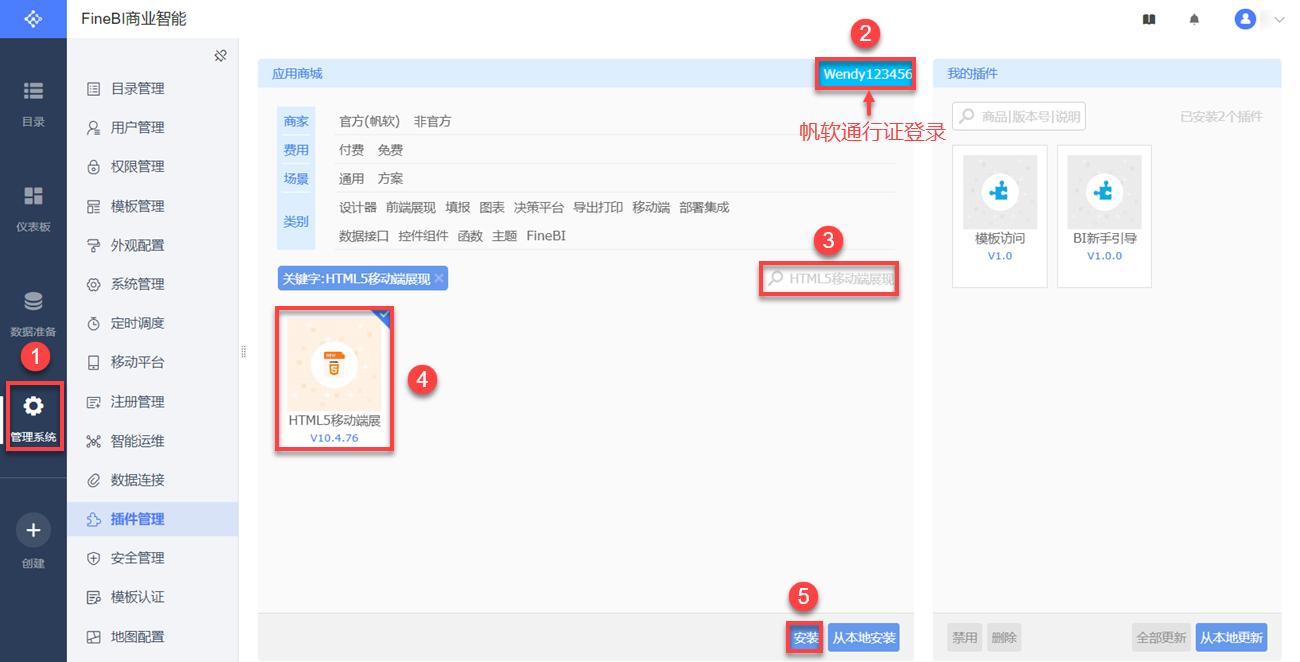Click the 全部更新 update all button

click(x=1161, y=638)
